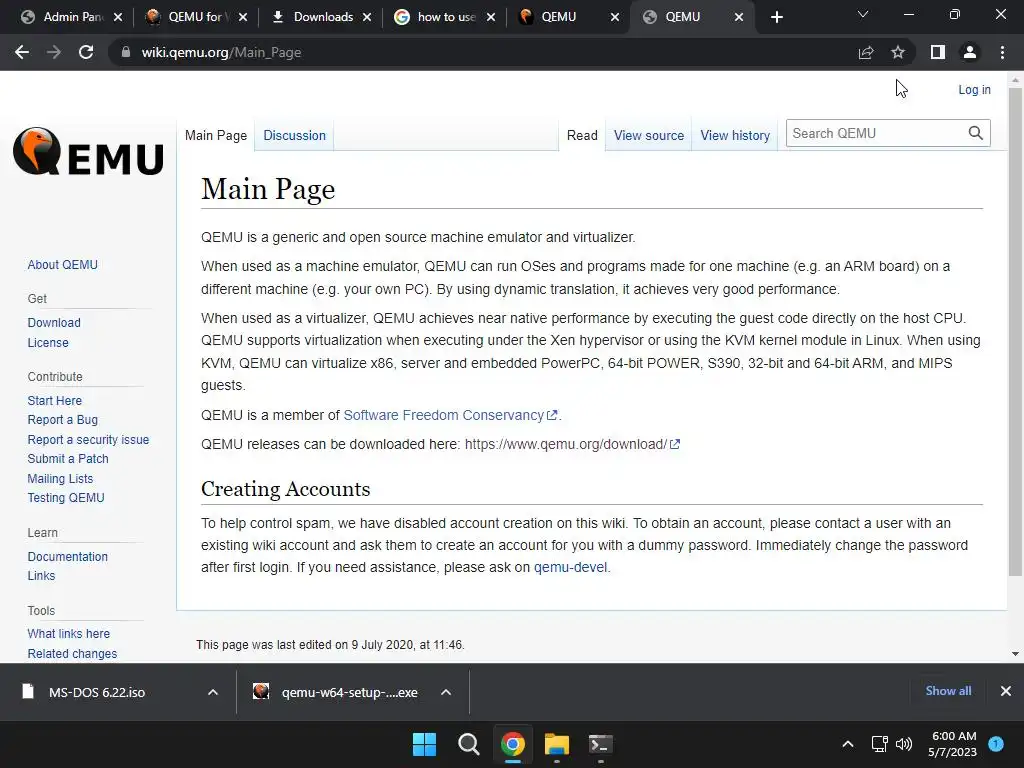Show hidden system tray icons
This screenshot has height=768, width=1024.
tap(848, 744)
